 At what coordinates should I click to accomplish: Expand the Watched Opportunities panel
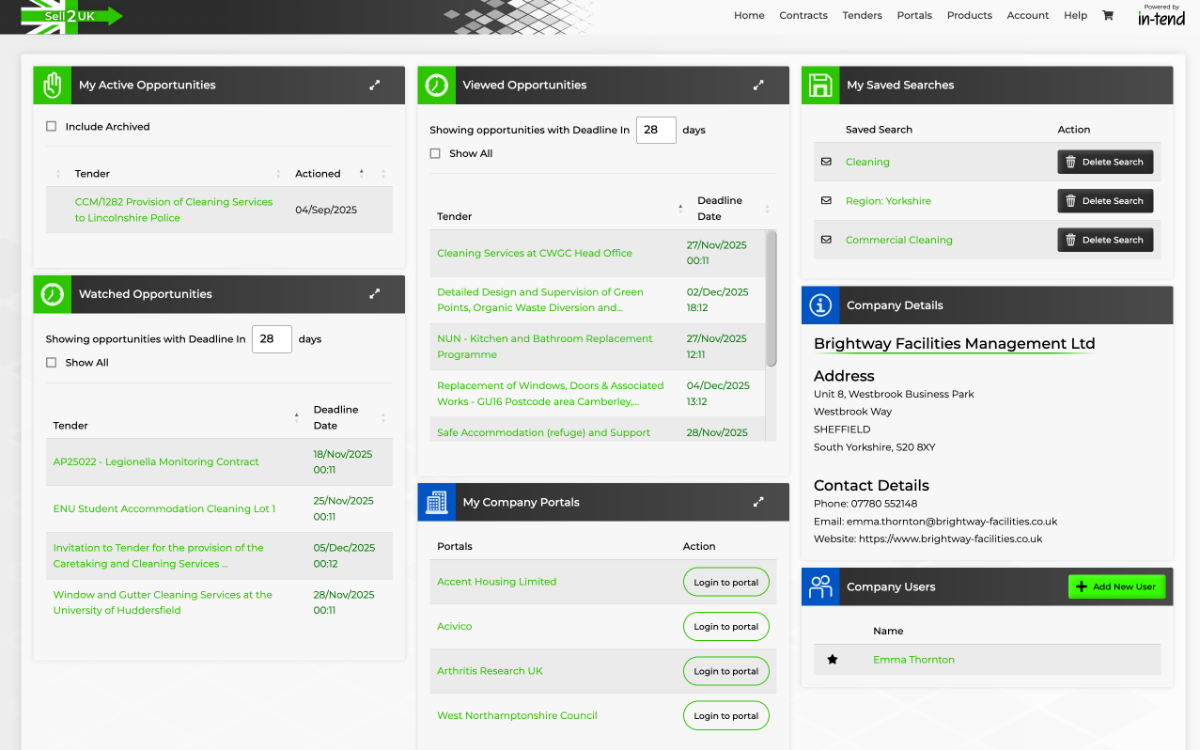coord(374,294)
